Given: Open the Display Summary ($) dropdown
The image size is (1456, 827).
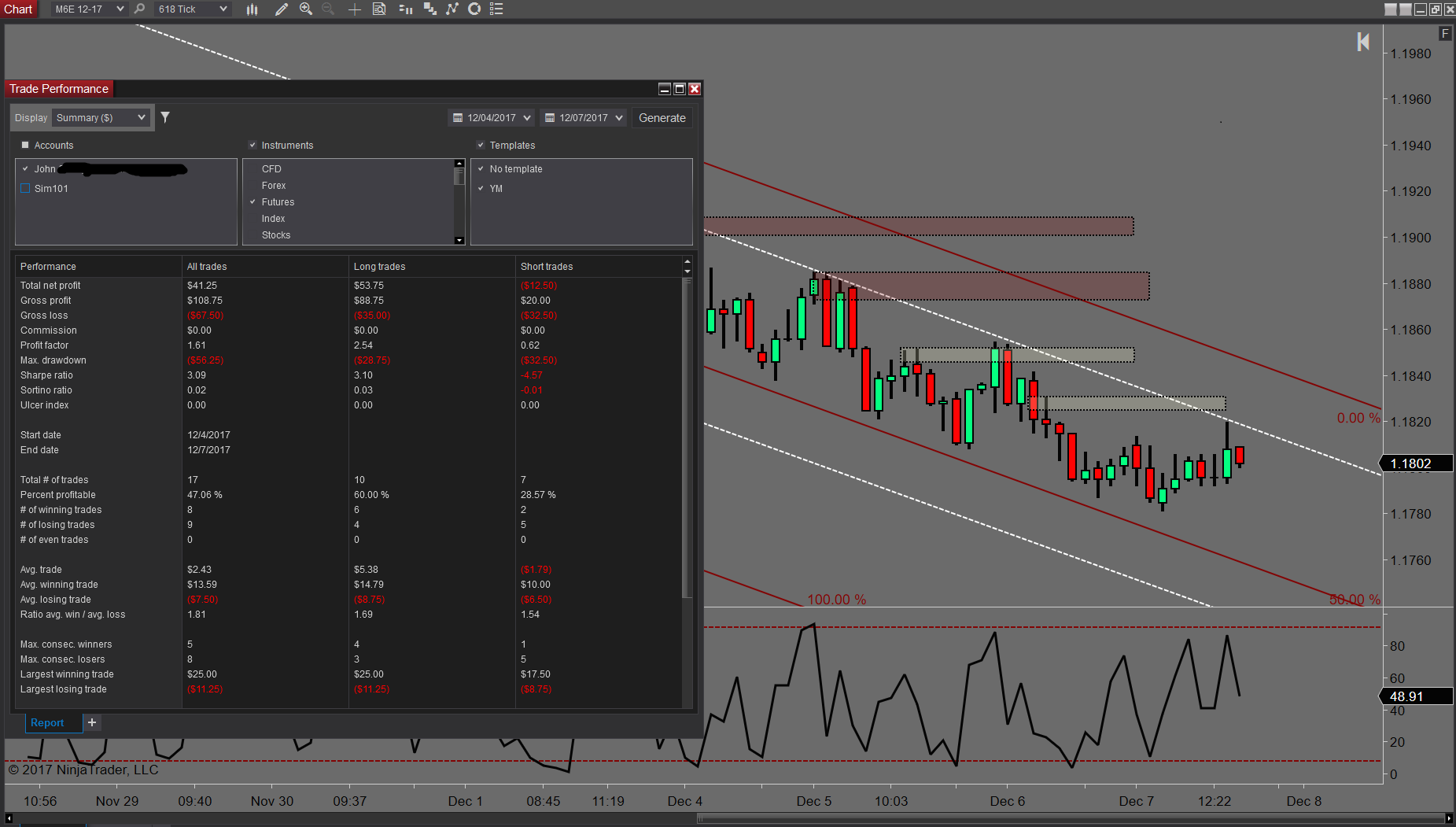Looking at the screenshot, I should pos(101,117).
